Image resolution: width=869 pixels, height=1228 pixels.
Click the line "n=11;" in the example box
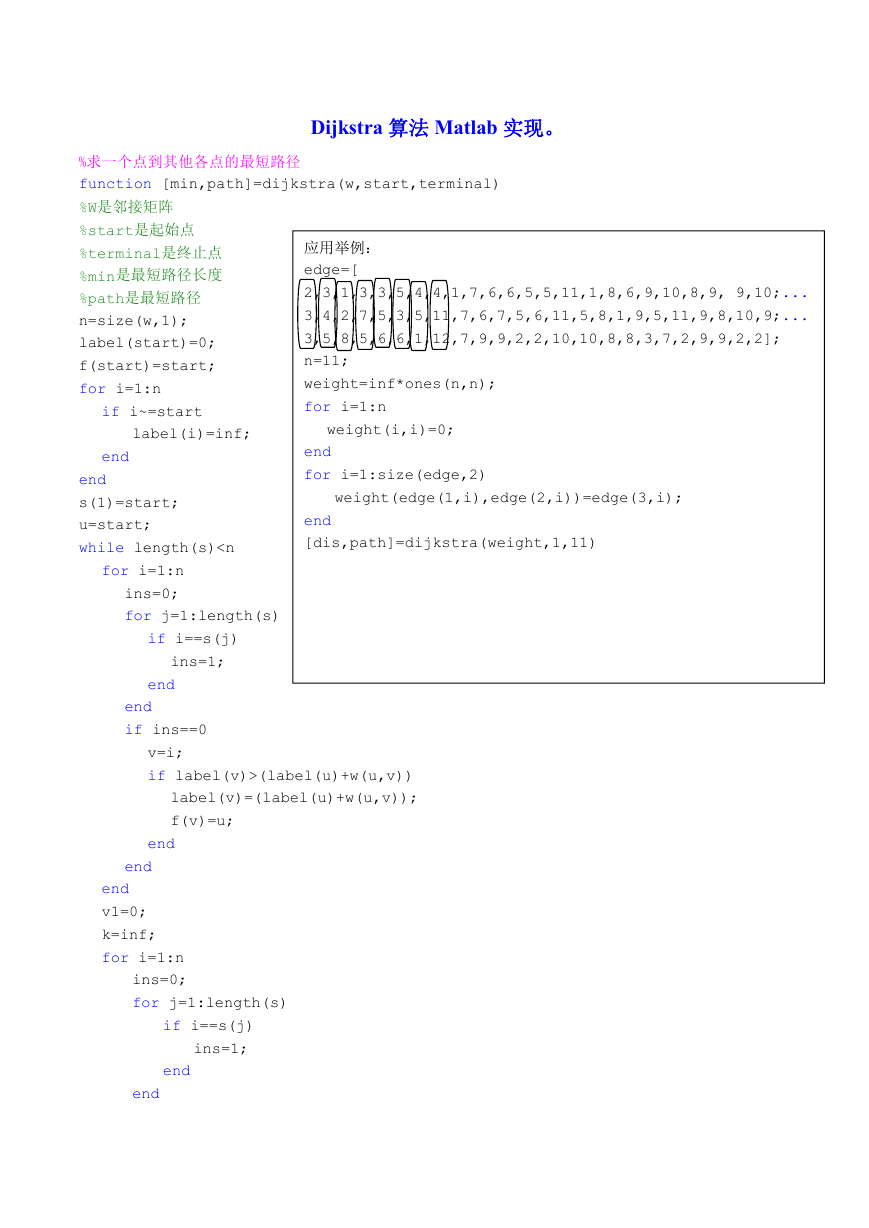pyautogui.click(x=326, y=361)
